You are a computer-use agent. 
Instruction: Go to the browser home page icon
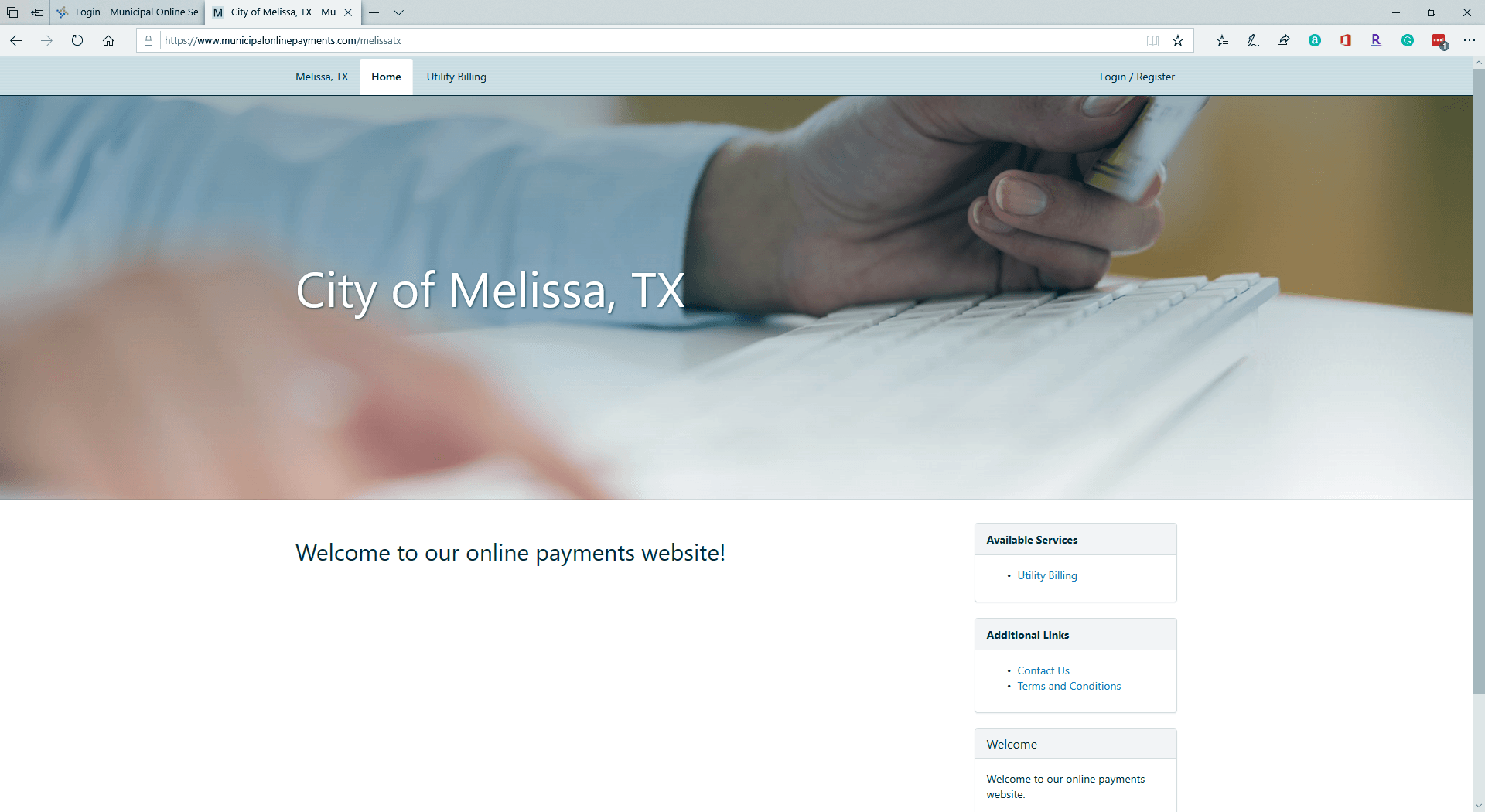pos(108,41)
